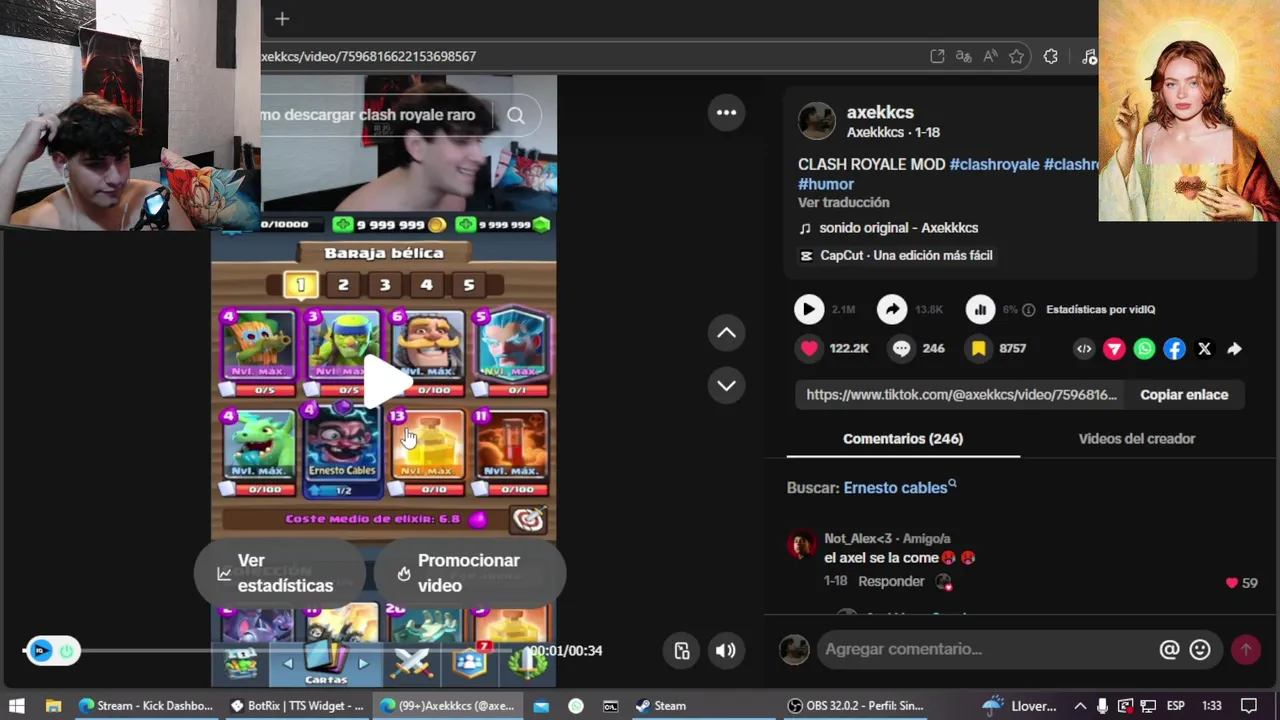Image resolution: width=1280 pixels, height=720 pixels.
Task: Click the red send-to-friends icon
Action: 1114,349
